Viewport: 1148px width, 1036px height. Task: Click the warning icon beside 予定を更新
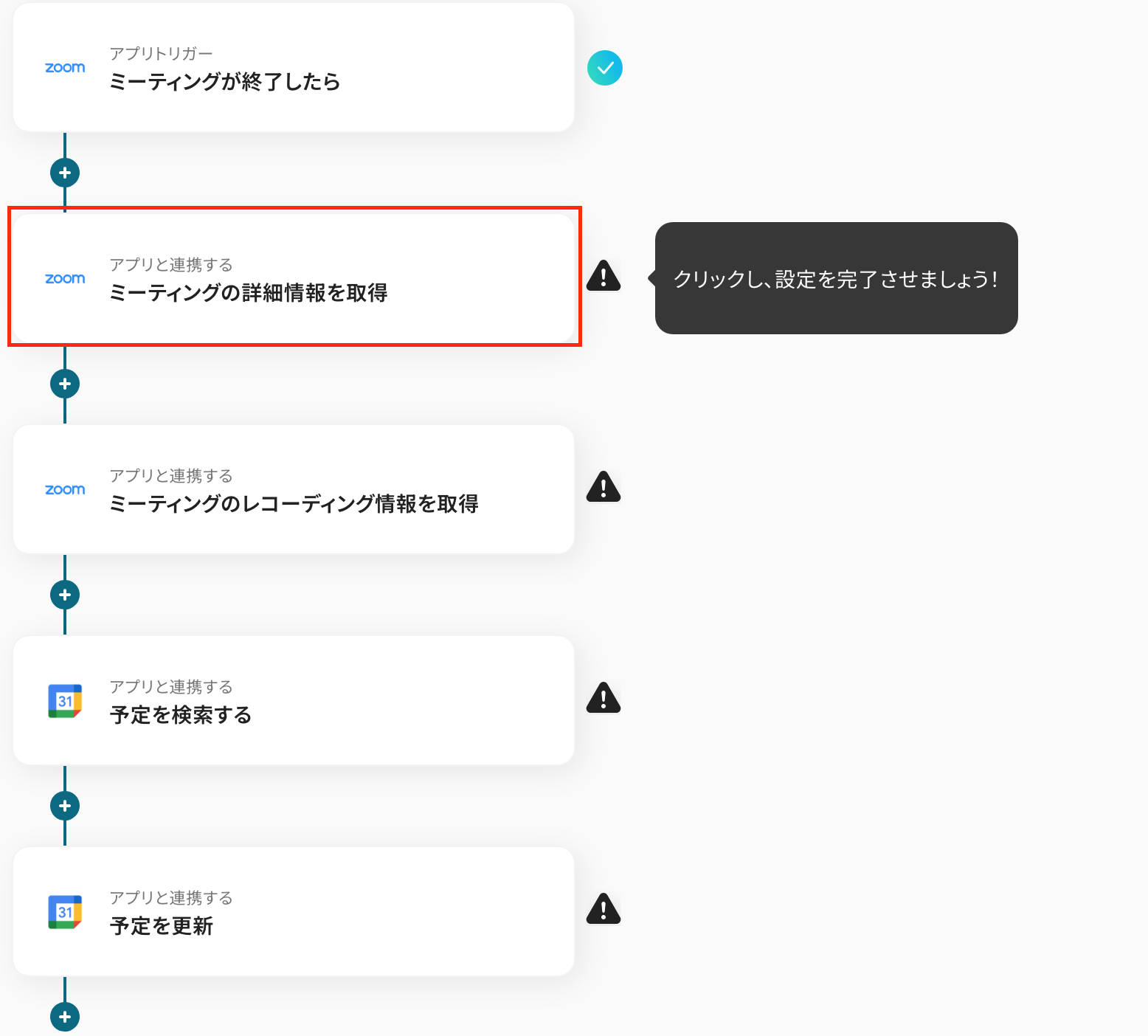[x=604, y=909]
